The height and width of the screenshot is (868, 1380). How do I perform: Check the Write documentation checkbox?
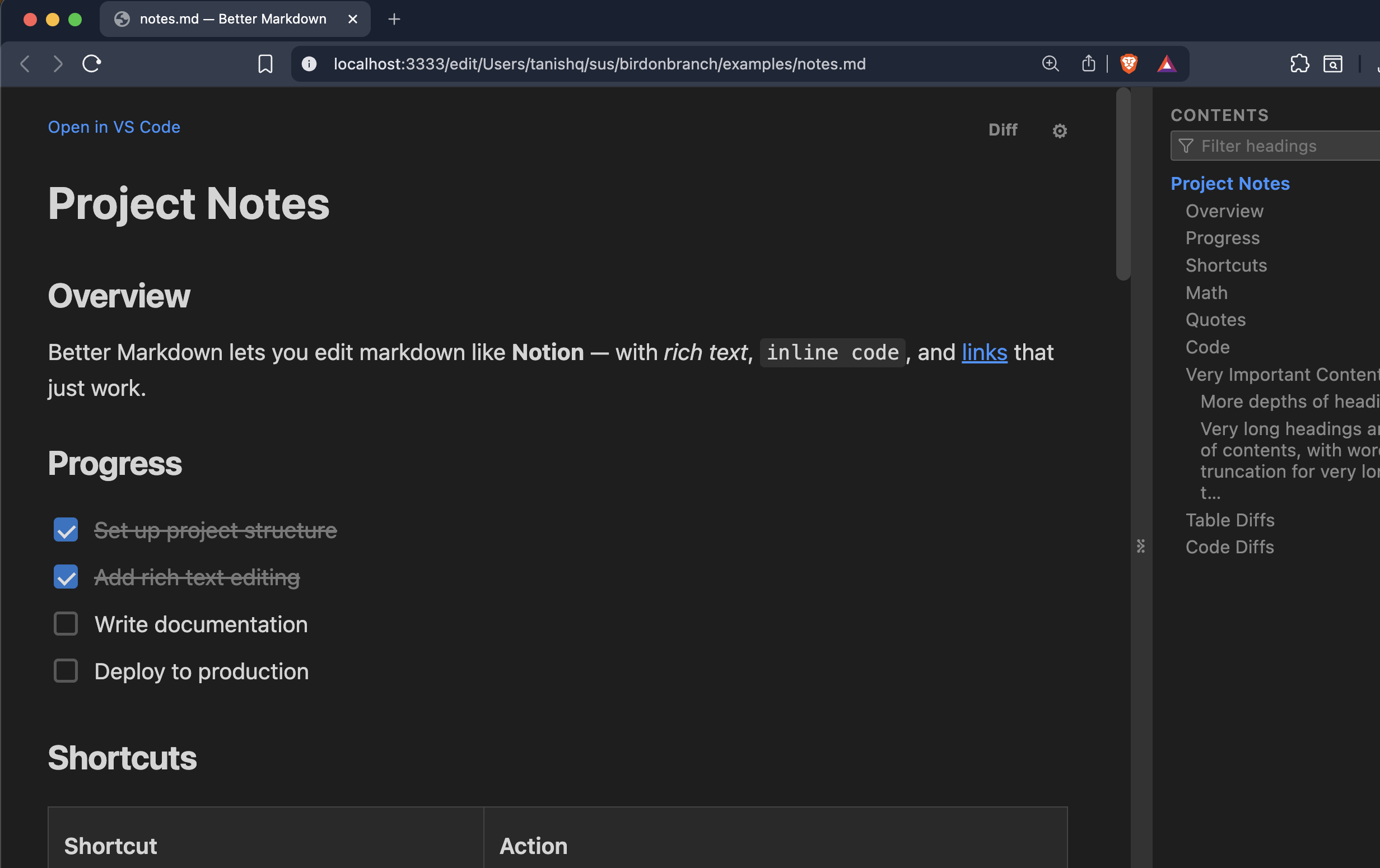coord(66,623)
